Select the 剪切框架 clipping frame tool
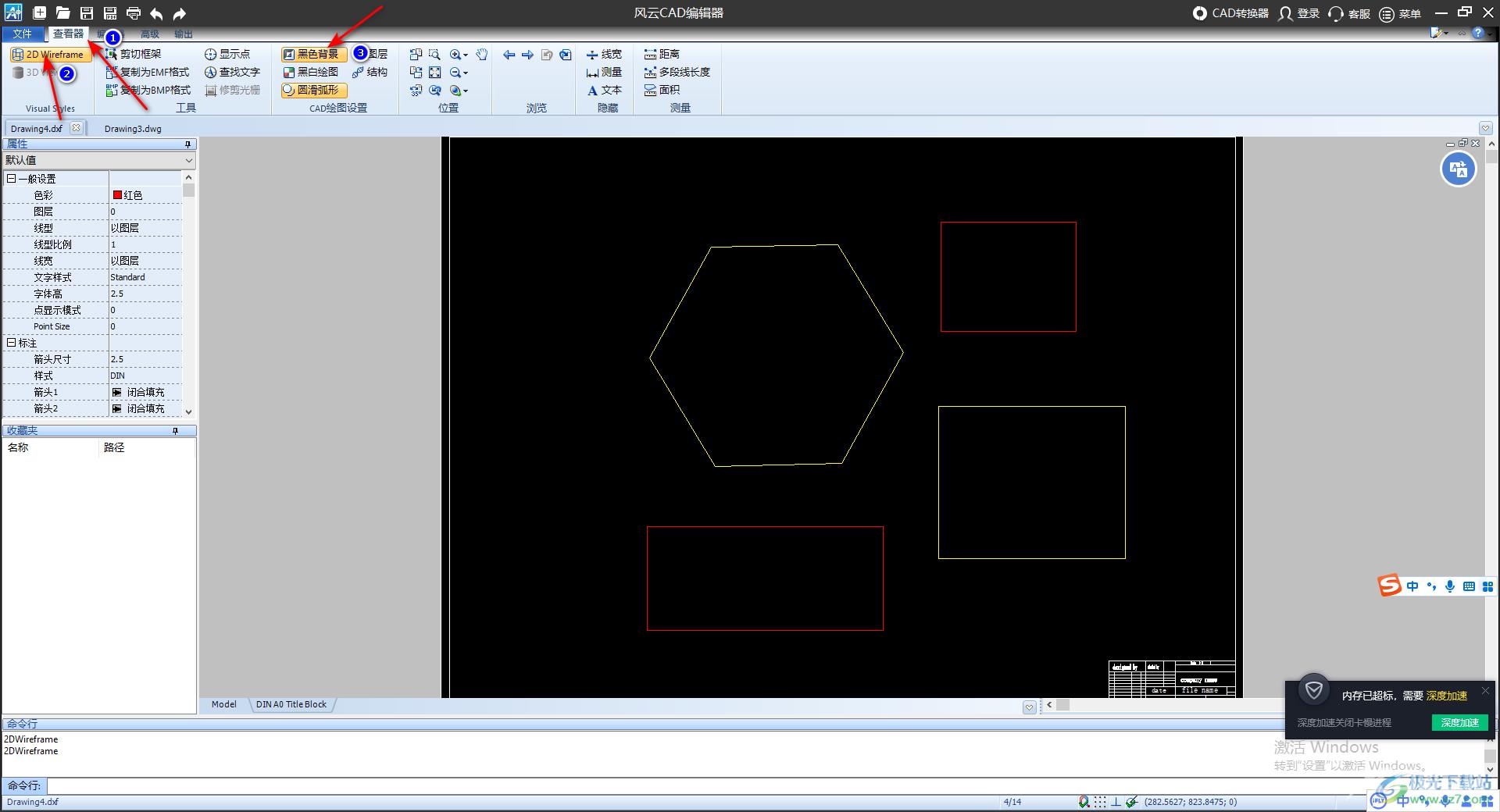 coord(134,54)
